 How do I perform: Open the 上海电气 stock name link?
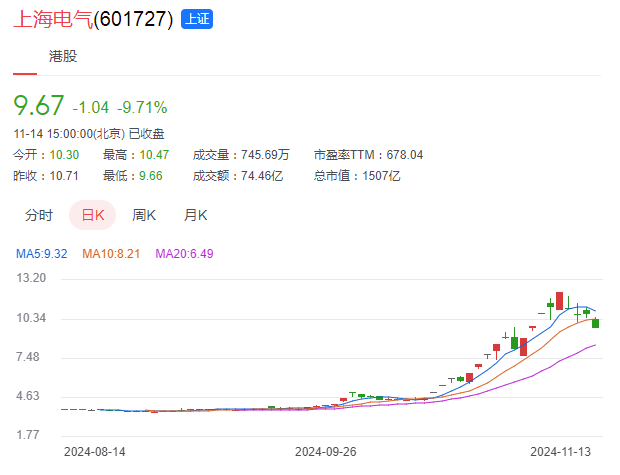tap(53, 19)
